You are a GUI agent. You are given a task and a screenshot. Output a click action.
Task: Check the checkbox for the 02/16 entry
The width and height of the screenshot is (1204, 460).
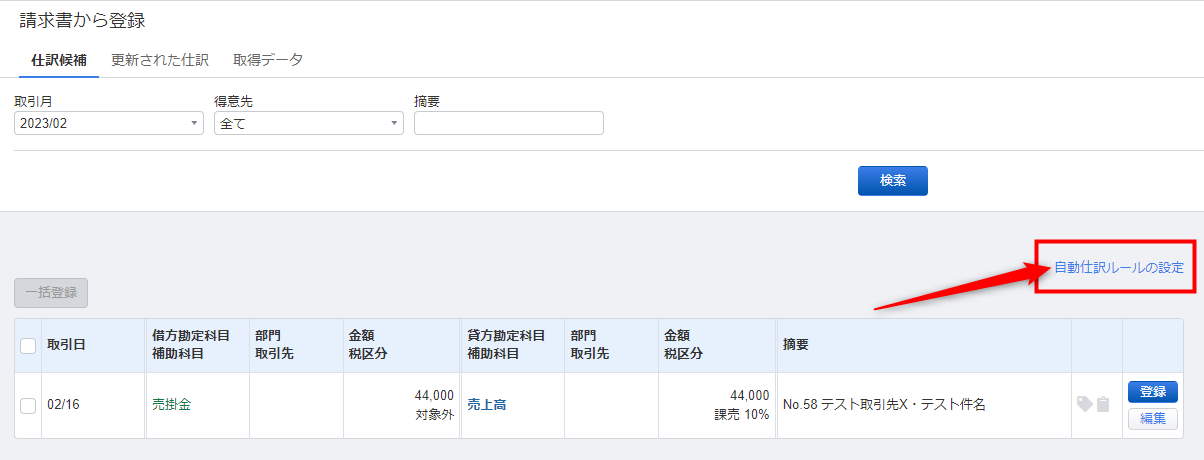click(x=28, y=405)
